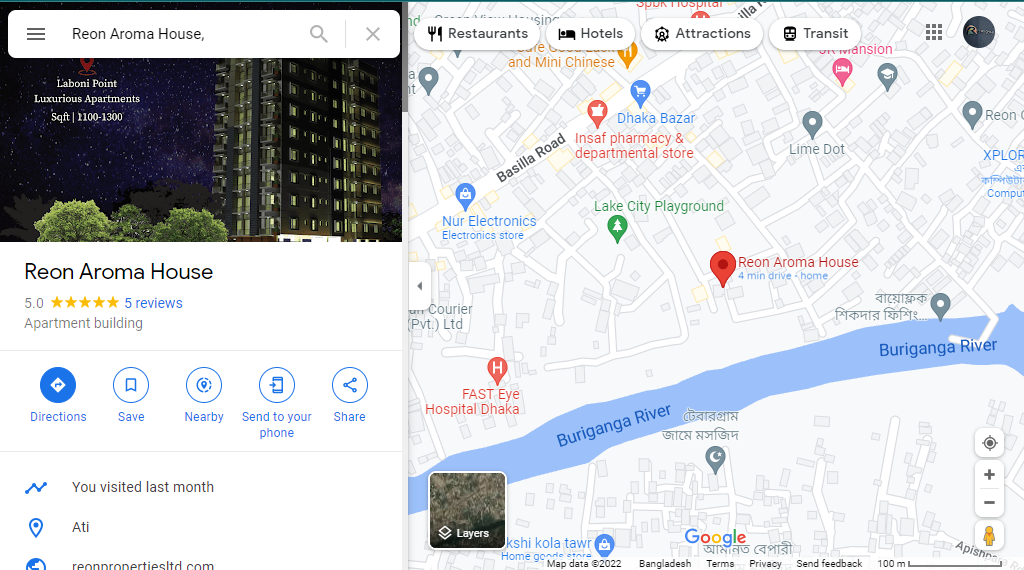Clear the search with the X button
This screenshot has width=1024, height=570.
373,34
